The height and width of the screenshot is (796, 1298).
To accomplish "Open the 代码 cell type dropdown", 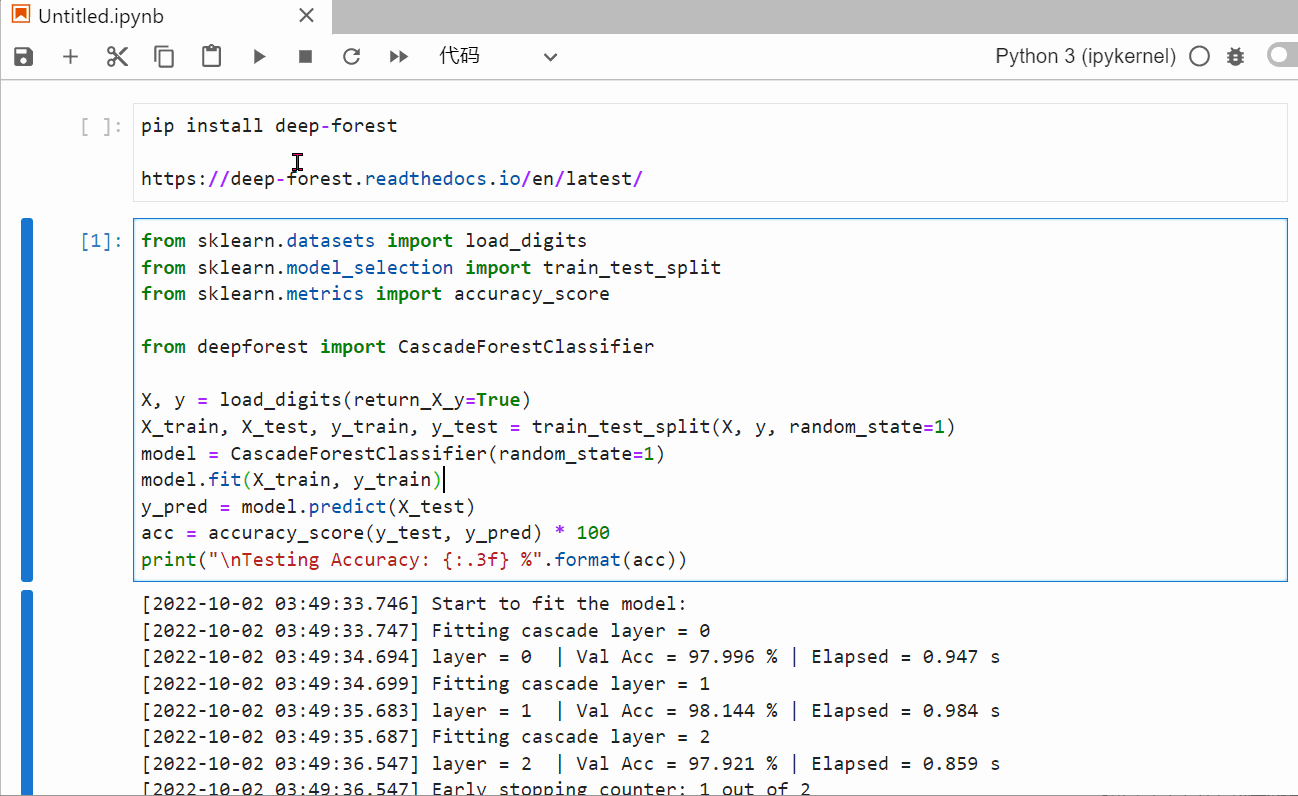I will (495, 56).
